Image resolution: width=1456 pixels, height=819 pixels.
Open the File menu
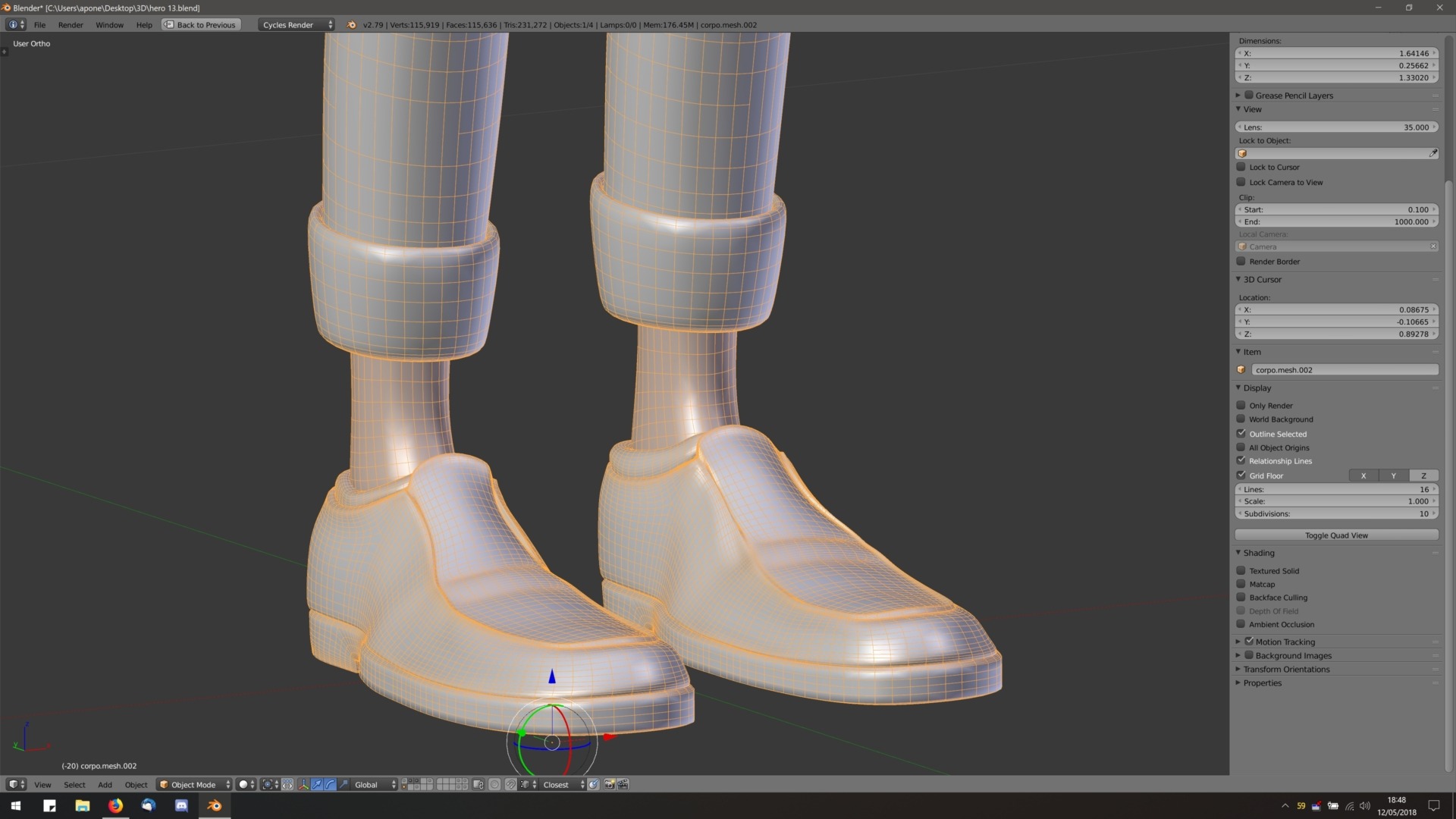pyautogui.click(x=39, y=24)
